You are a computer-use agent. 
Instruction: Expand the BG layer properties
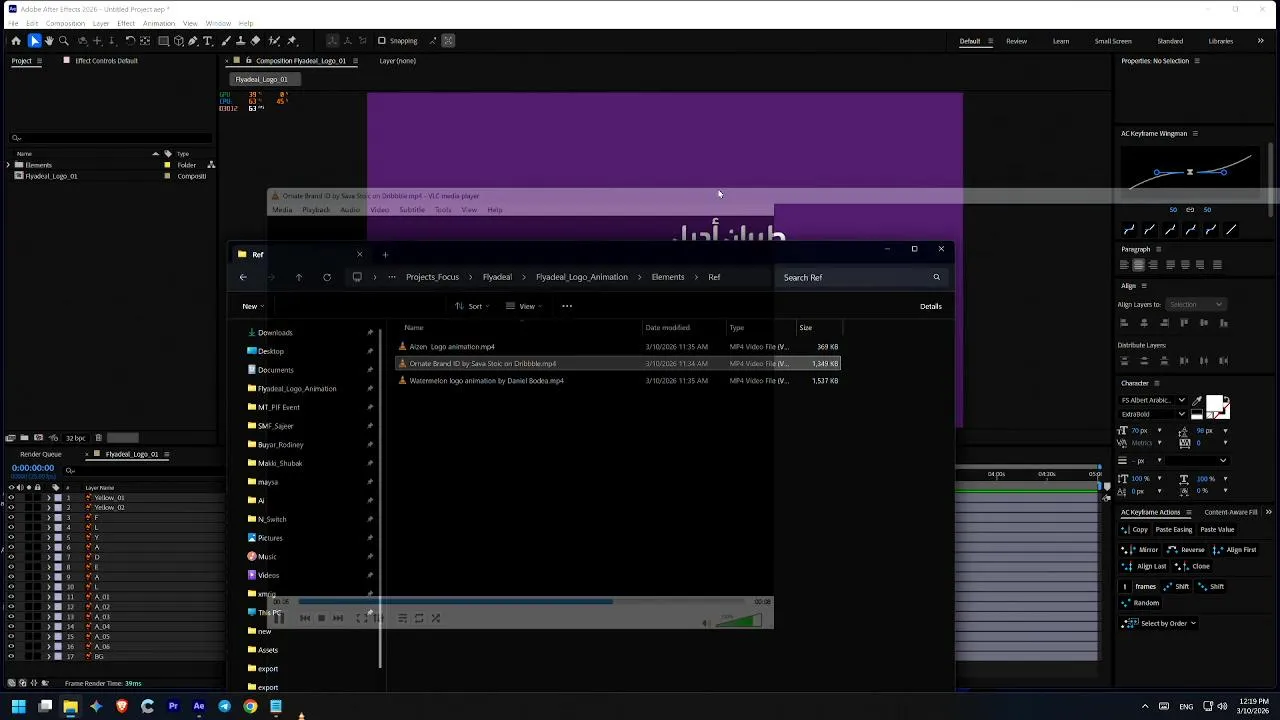pos(48,657)
